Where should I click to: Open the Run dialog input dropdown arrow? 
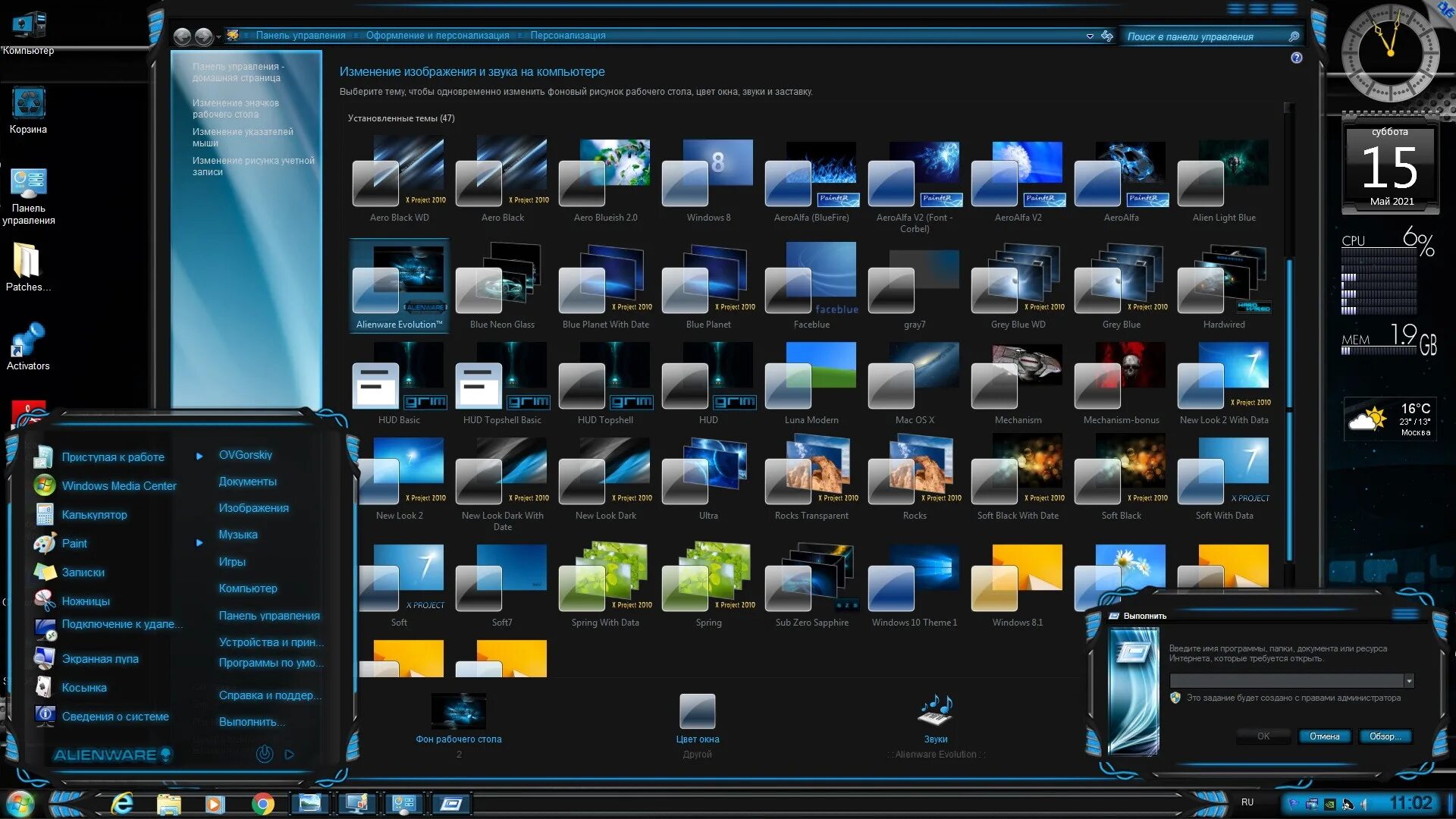[1409, 681]
